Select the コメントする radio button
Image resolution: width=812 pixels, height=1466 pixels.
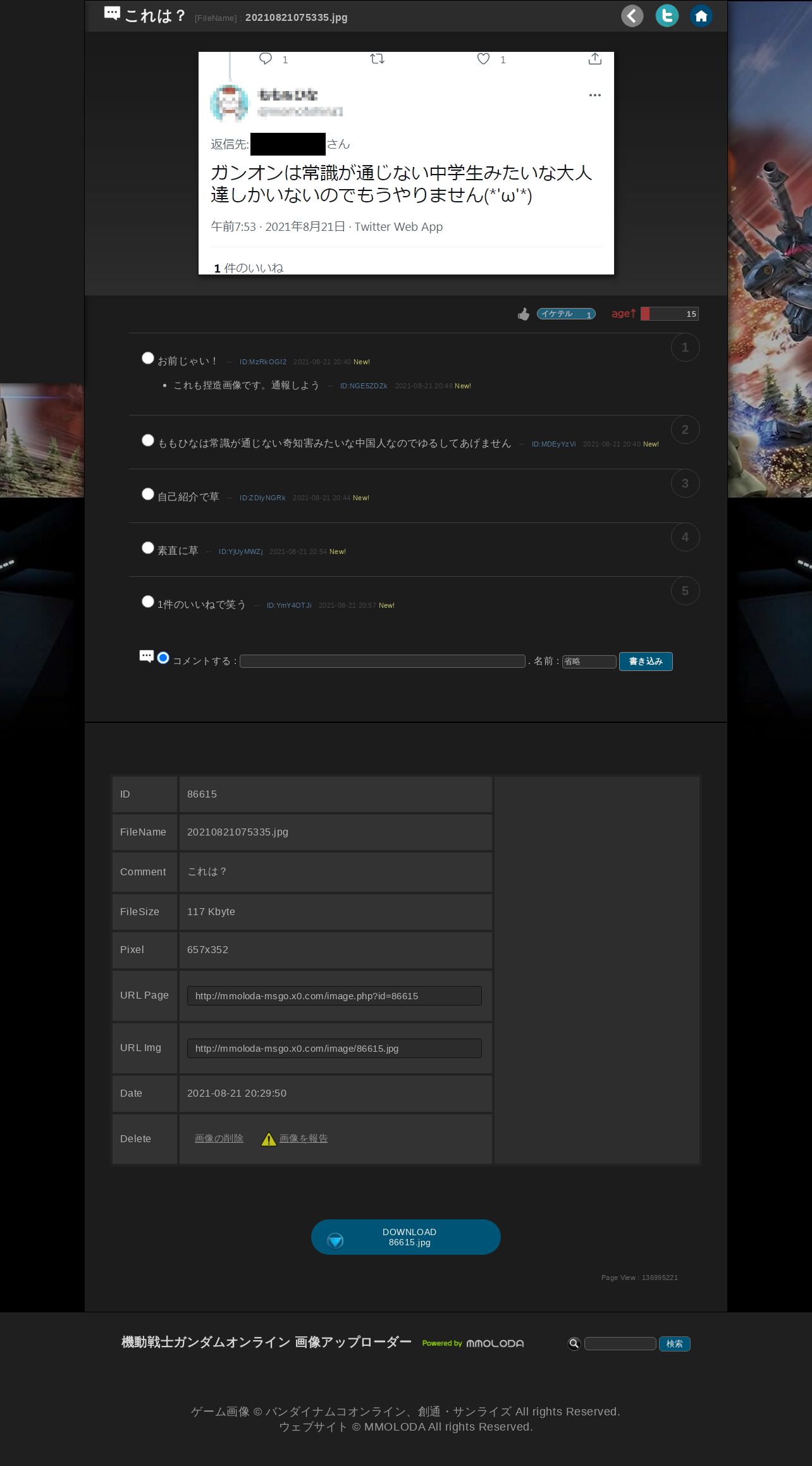pyautogui.click(x=163, y=658)
